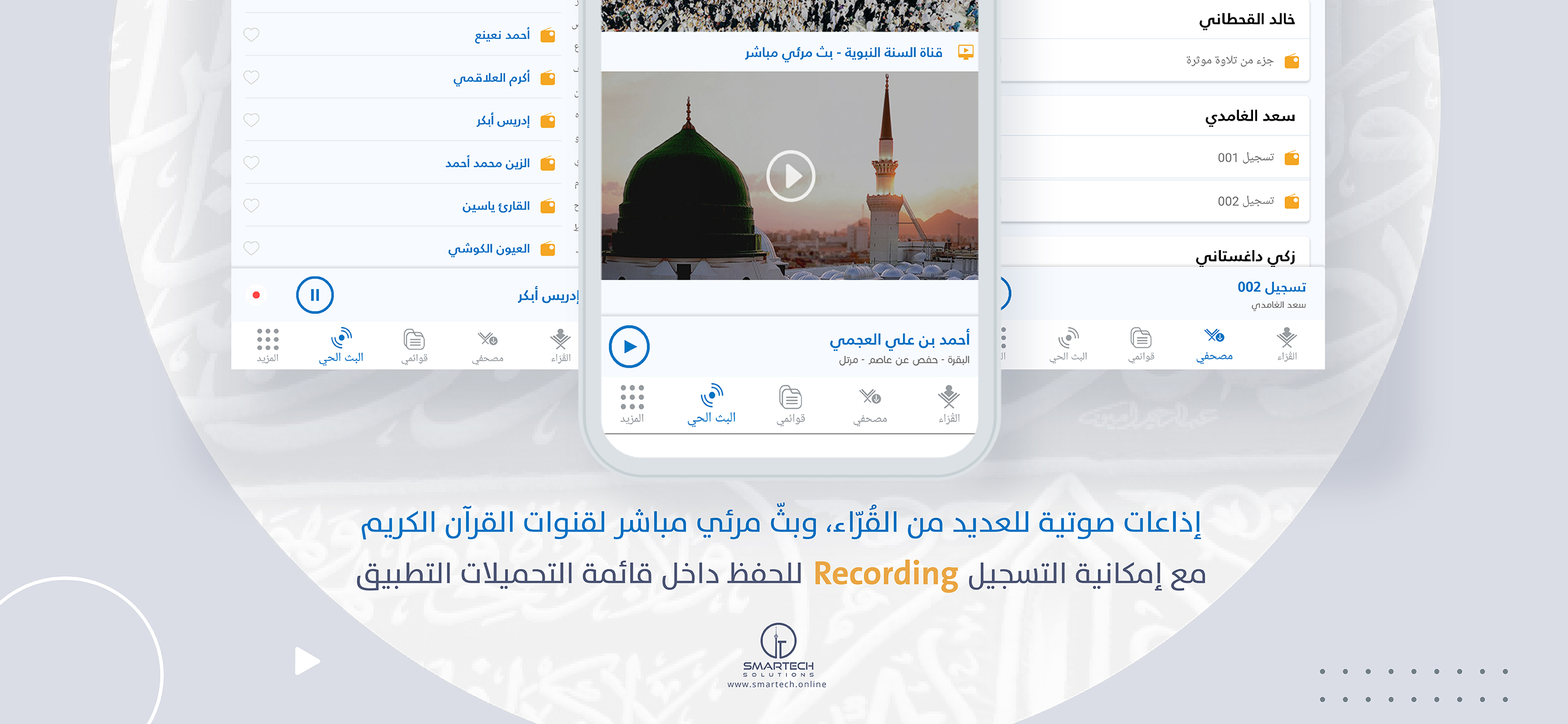Open folder icon of أحمد نعينع
The height and width of the screenshot is (724, 1568).
pyautogui.click(x=548, y=36)
